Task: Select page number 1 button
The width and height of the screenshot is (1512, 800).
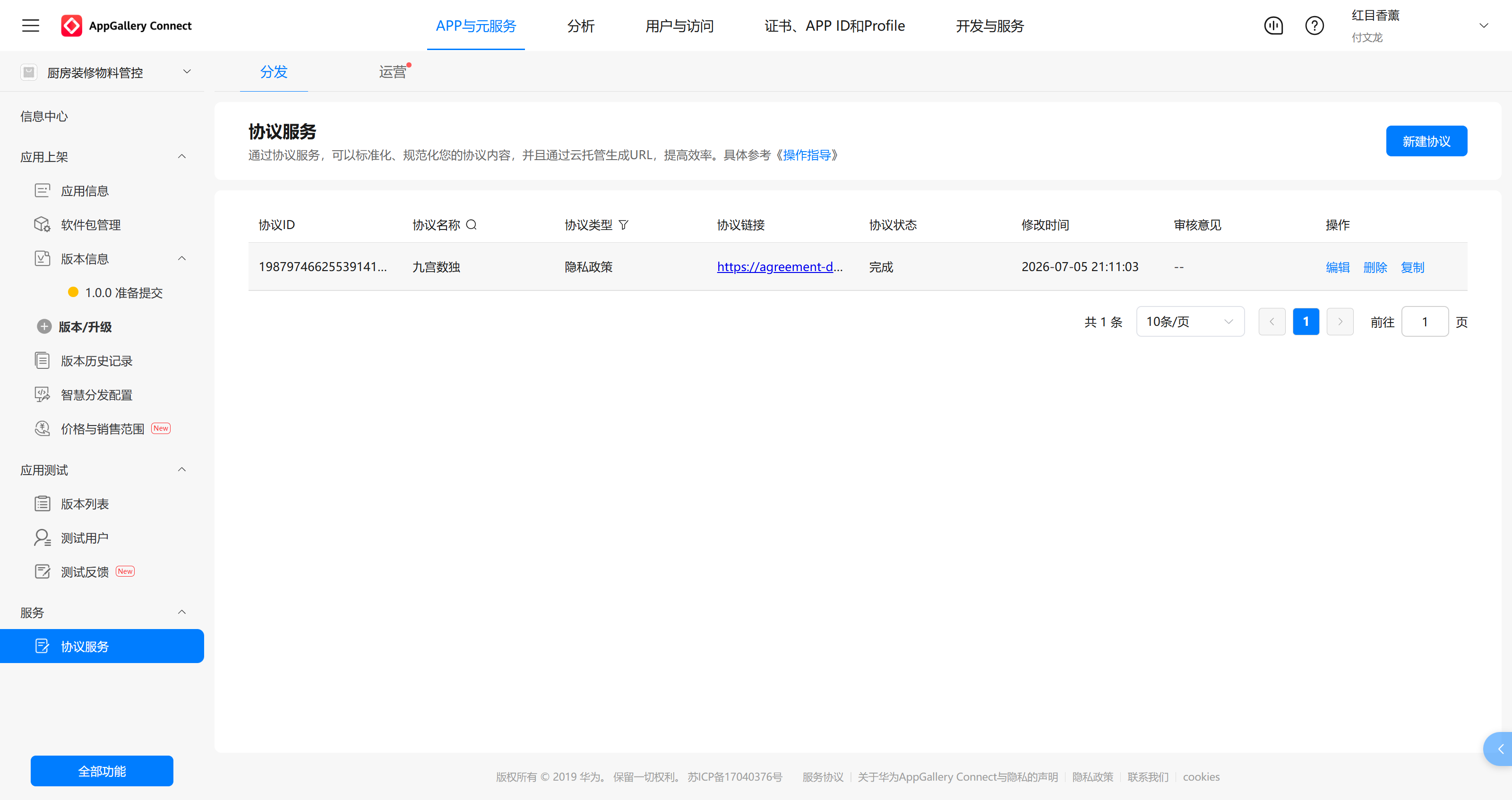Action: click(x=1306, y=322)
